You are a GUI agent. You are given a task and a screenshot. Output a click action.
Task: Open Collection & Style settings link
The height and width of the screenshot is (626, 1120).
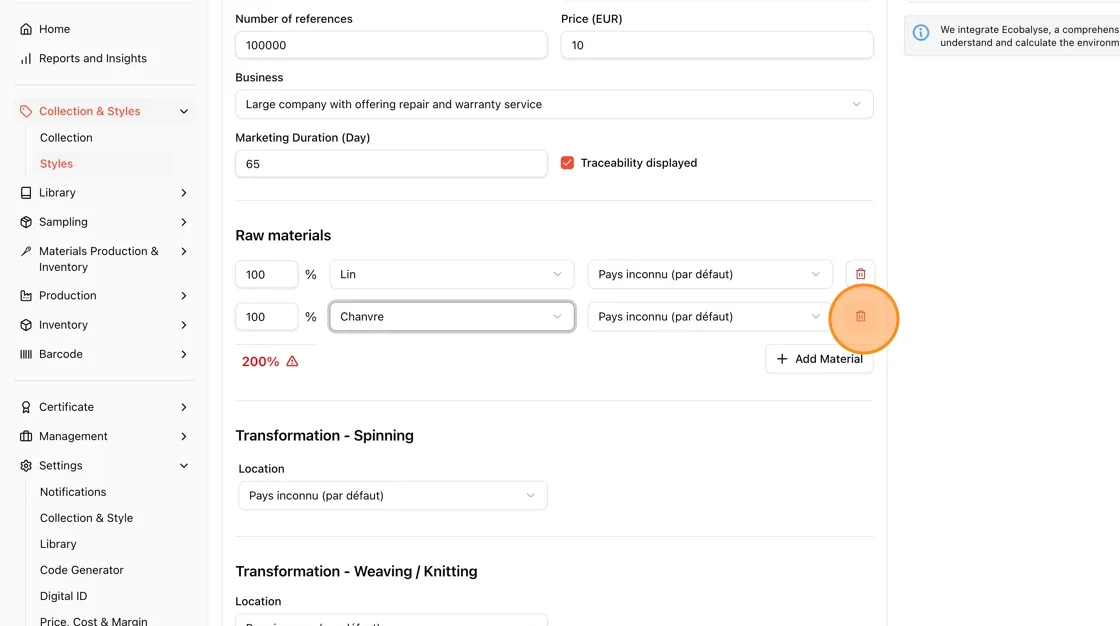(x=86, y=518)
